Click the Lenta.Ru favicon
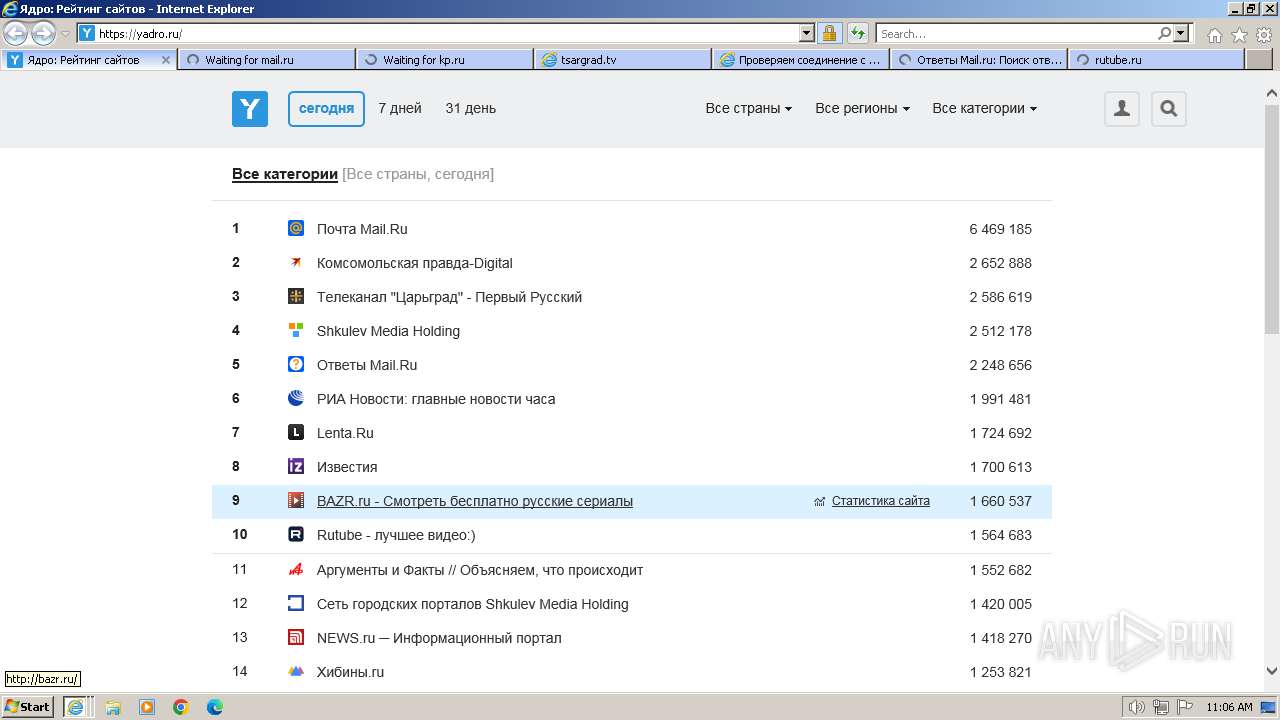The width and height of the screenshot is (1280, 720). click(296, 432)
